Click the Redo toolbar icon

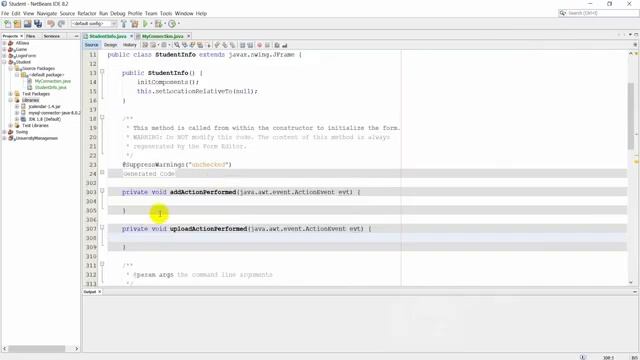pyautogui.click(x=61, y=24)
